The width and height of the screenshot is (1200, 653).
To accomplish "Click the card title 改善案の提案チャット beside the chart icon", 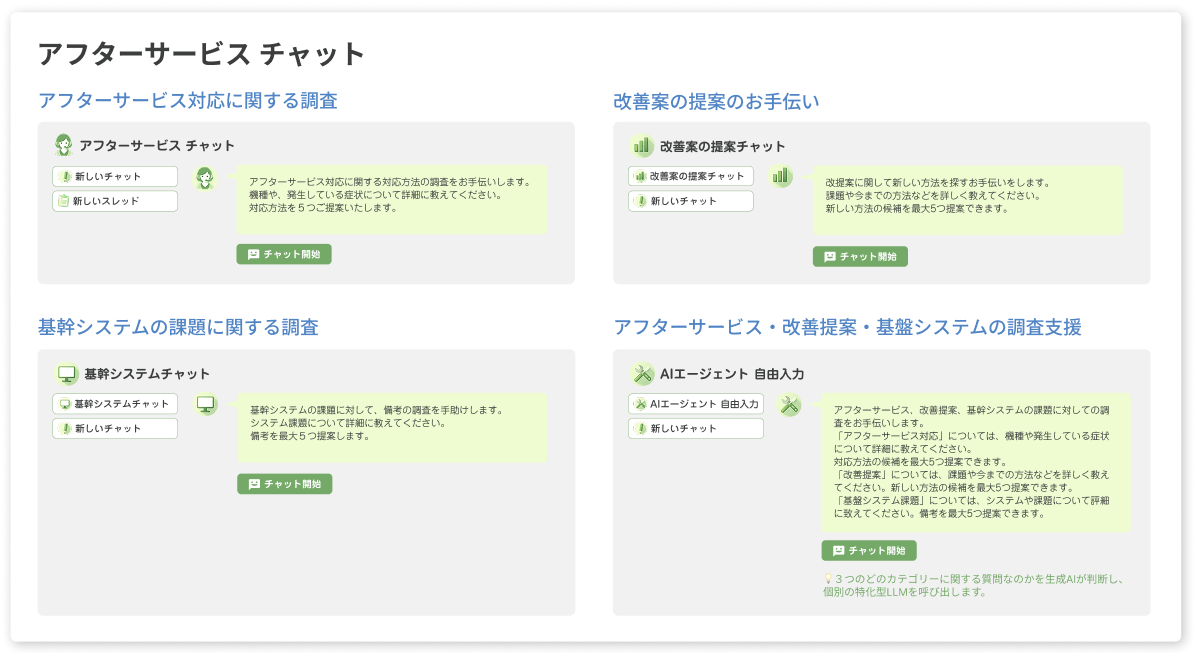I will pos(723,147).
